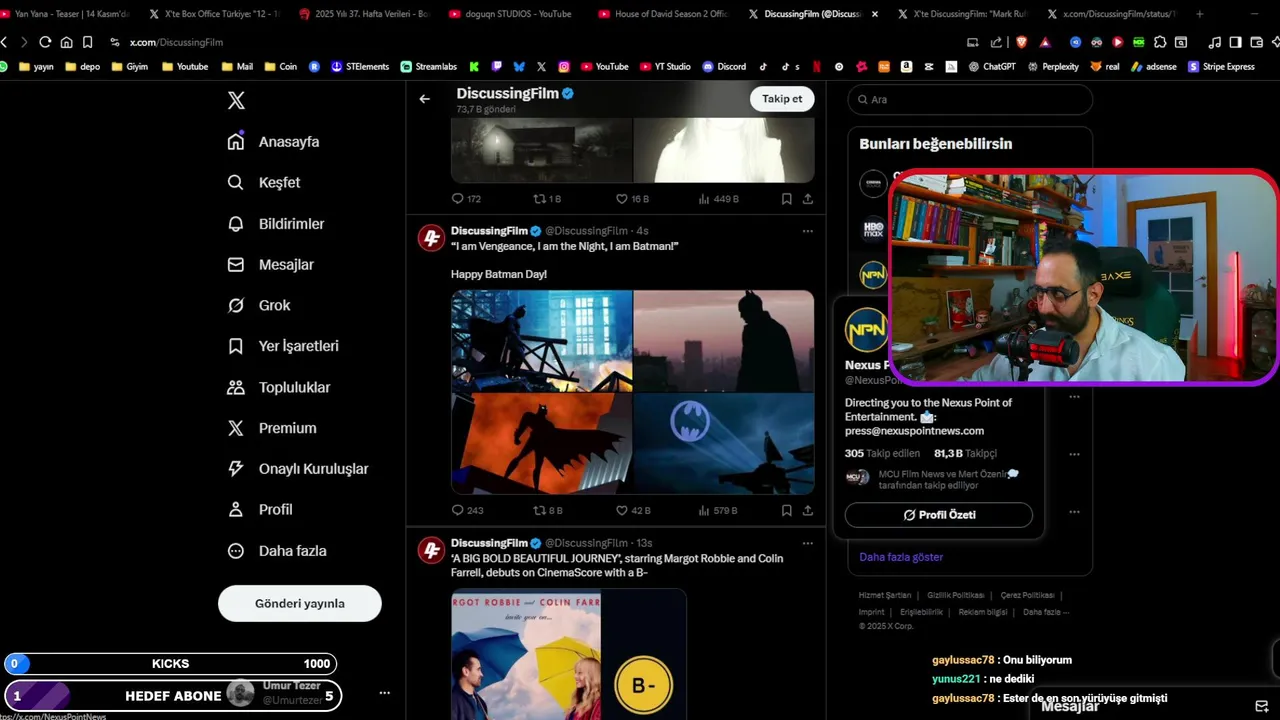Open Grok from the sidebar
This screenshot has width=1280, height=720.
point(258,305)
